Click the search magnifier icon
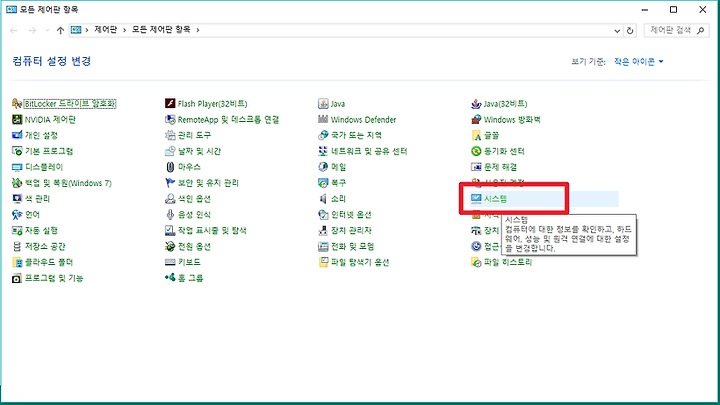 (701, 30)
